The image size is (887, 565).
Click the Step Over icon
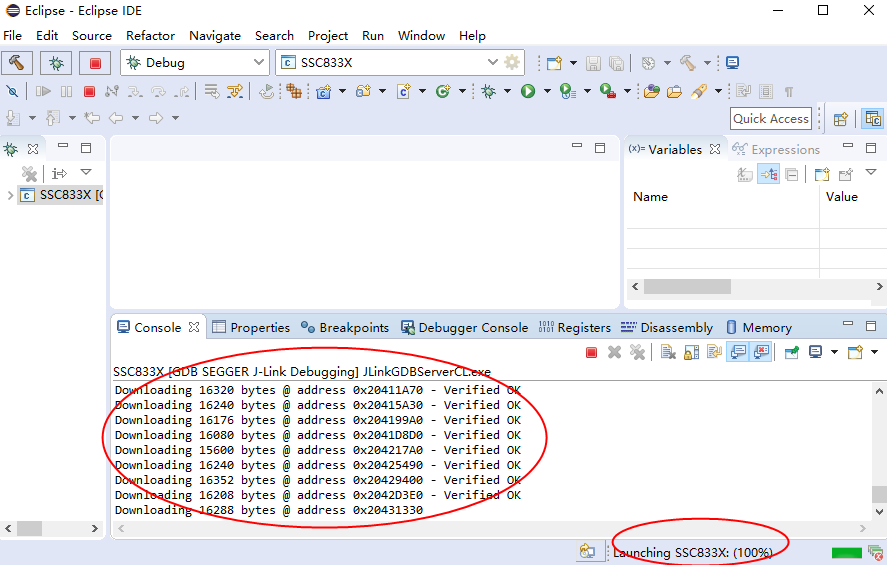tap(158, 91)
